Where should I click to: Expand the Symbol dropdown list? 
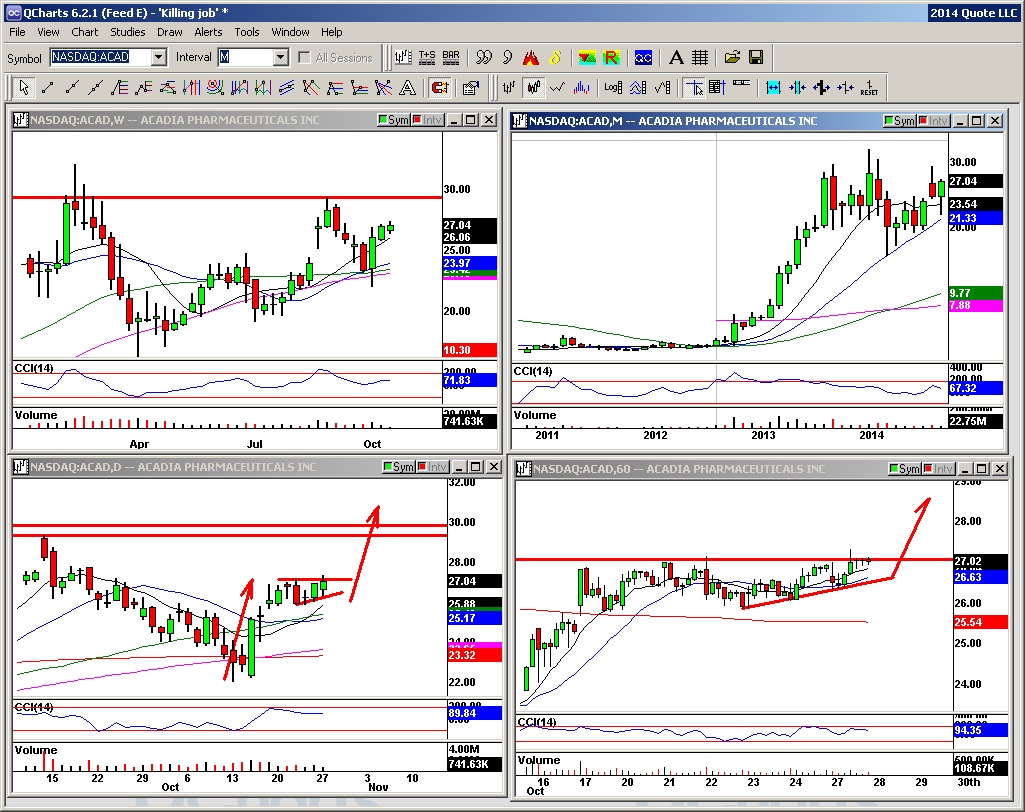tap(159, 58)
